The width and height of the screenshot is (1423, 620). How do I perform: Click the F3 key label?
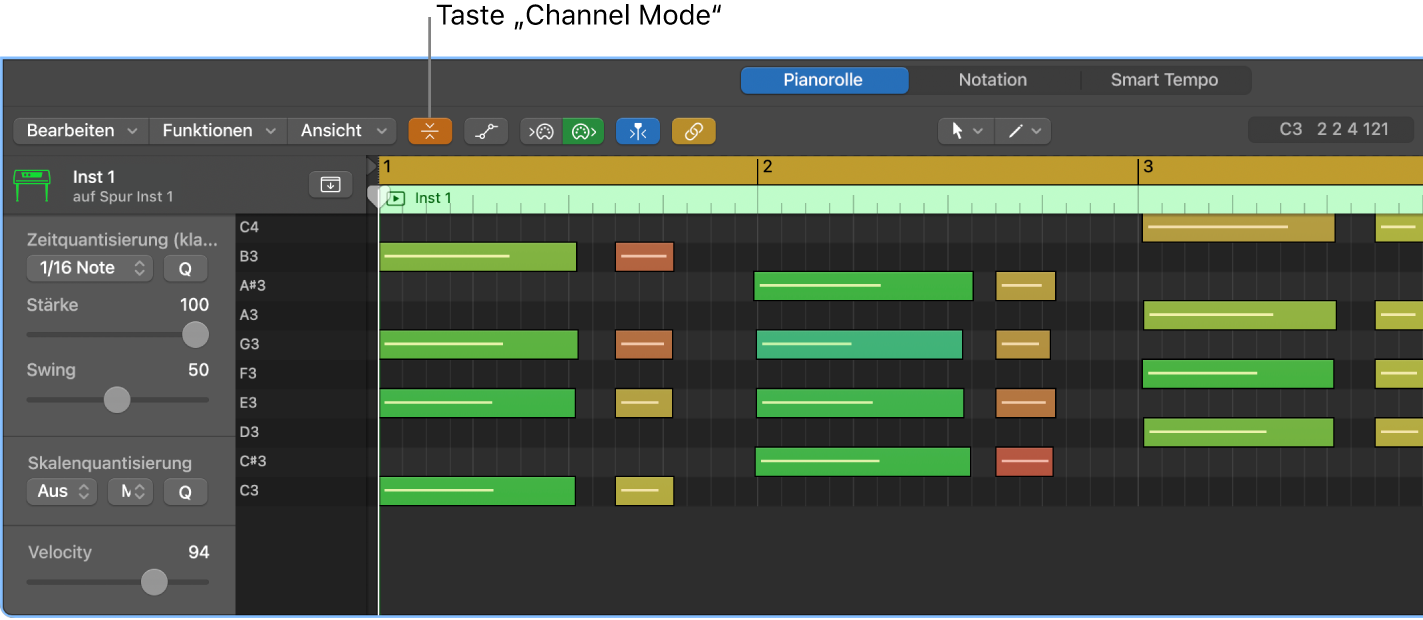[x=249, y=373]
